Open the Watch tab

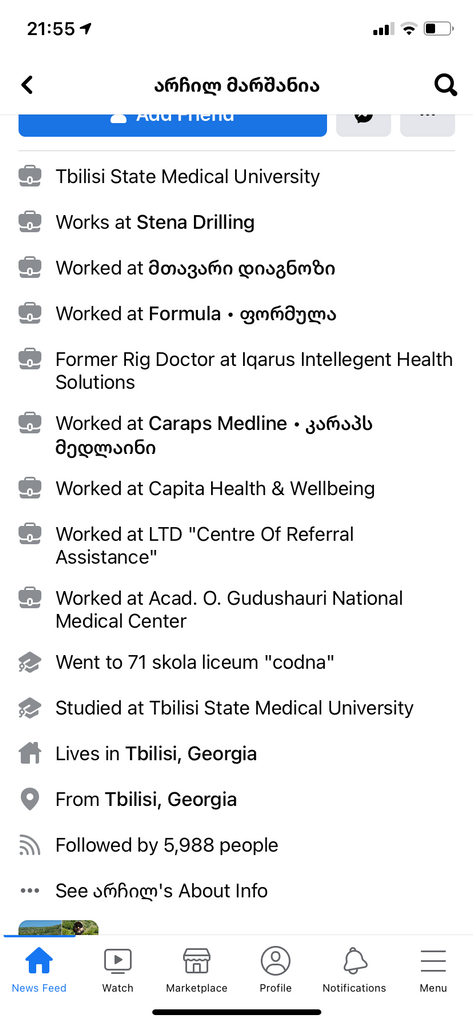tap(118, 970)
